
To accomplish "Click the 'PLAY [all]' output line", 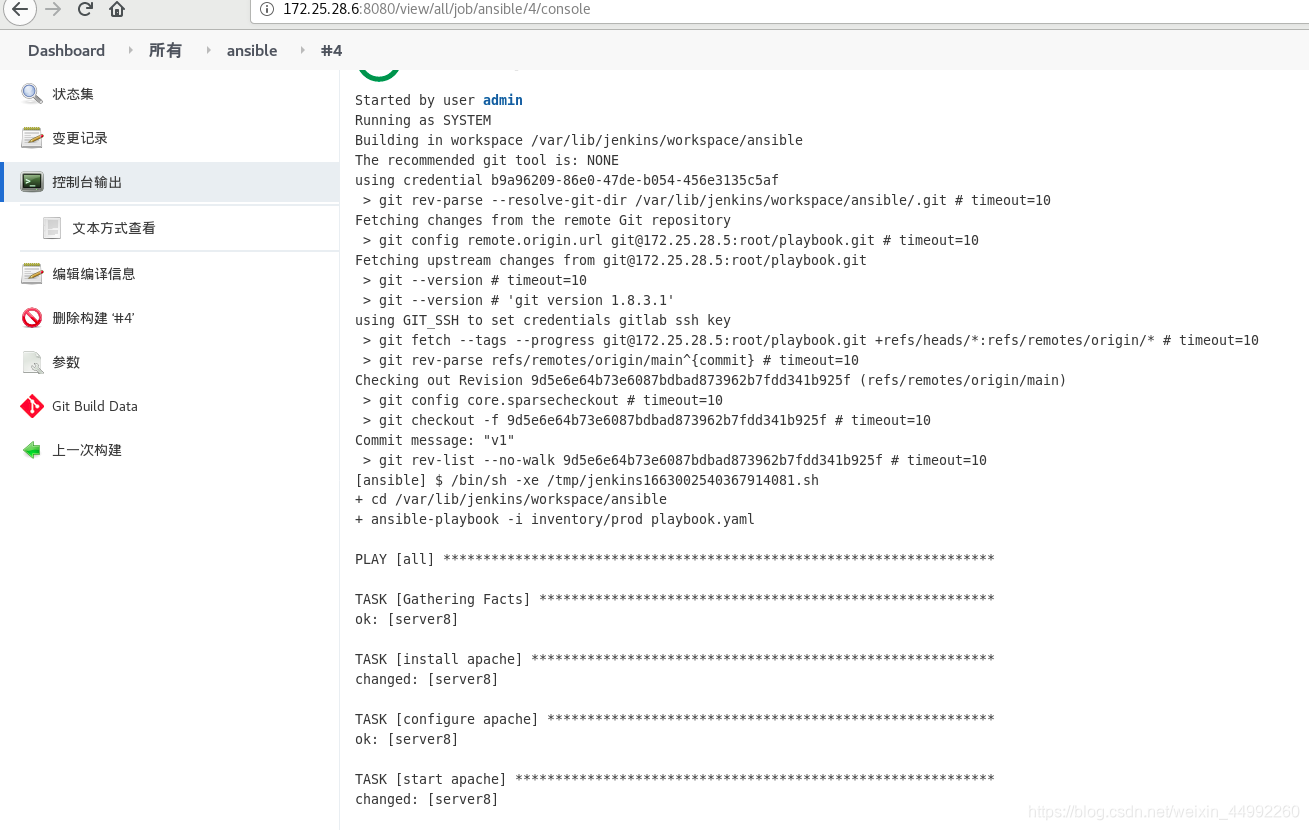I will 675,559.
